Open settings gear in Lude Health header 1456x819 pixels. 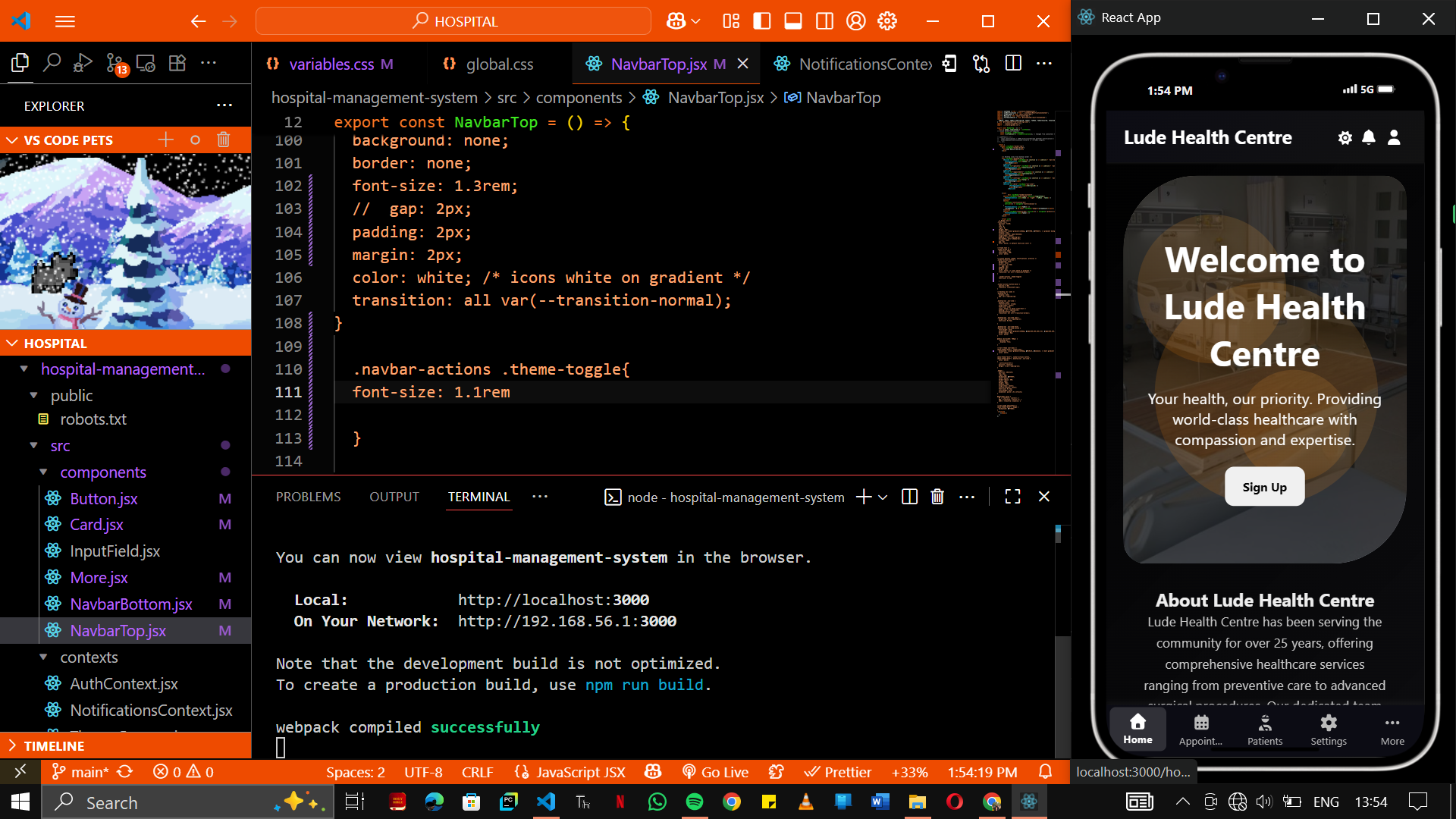(x=1345, y=137)
